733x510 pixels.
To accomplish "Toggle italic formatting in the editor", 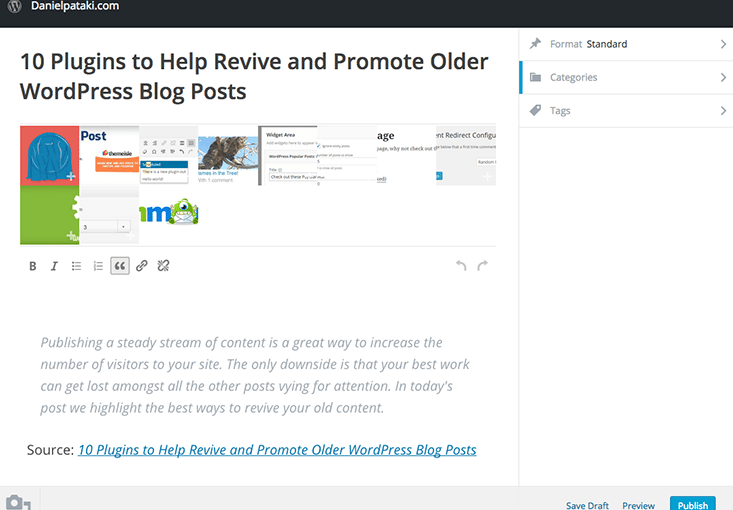I will click(x=54, y=266).
